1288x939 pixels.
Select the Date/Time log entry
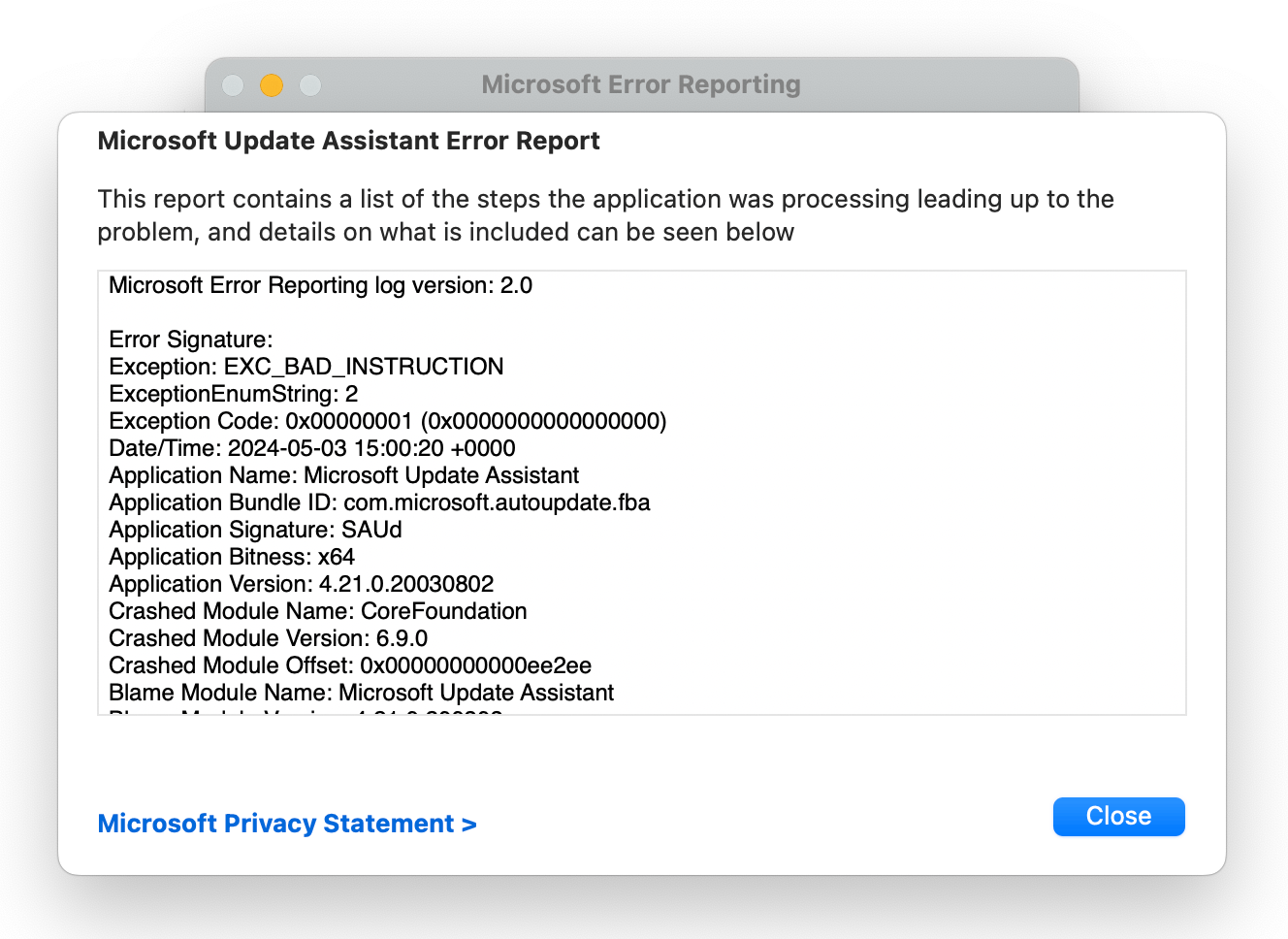[312, 448]
